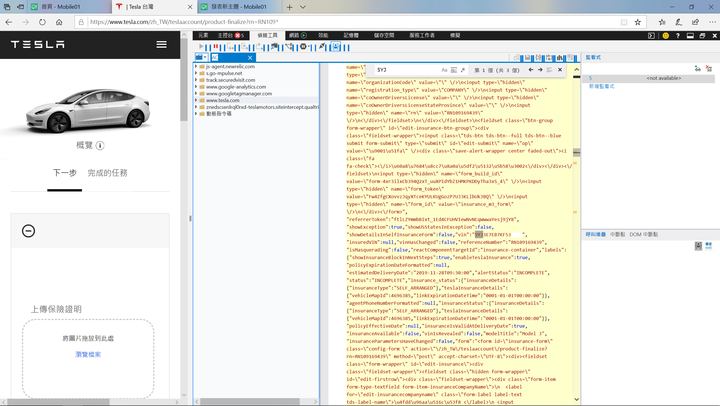
Task: Click the yellow feedback smiley icon
Action: click(x=665, y=35)
